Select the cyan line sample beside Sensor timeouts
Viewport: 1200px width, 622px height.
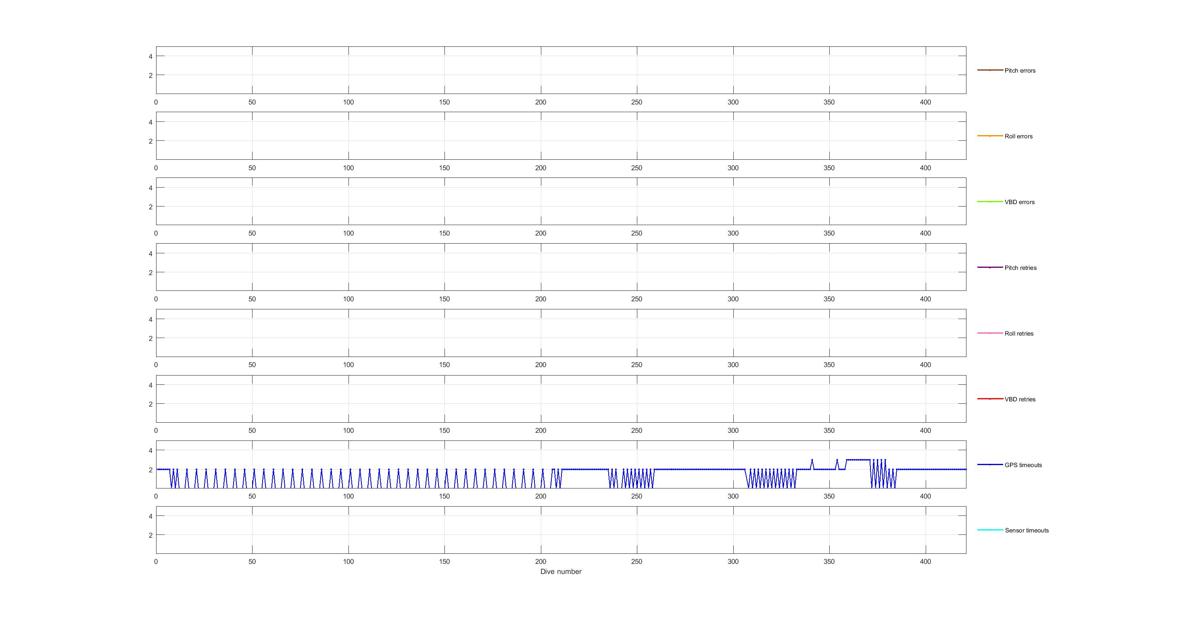click(990, 530)
